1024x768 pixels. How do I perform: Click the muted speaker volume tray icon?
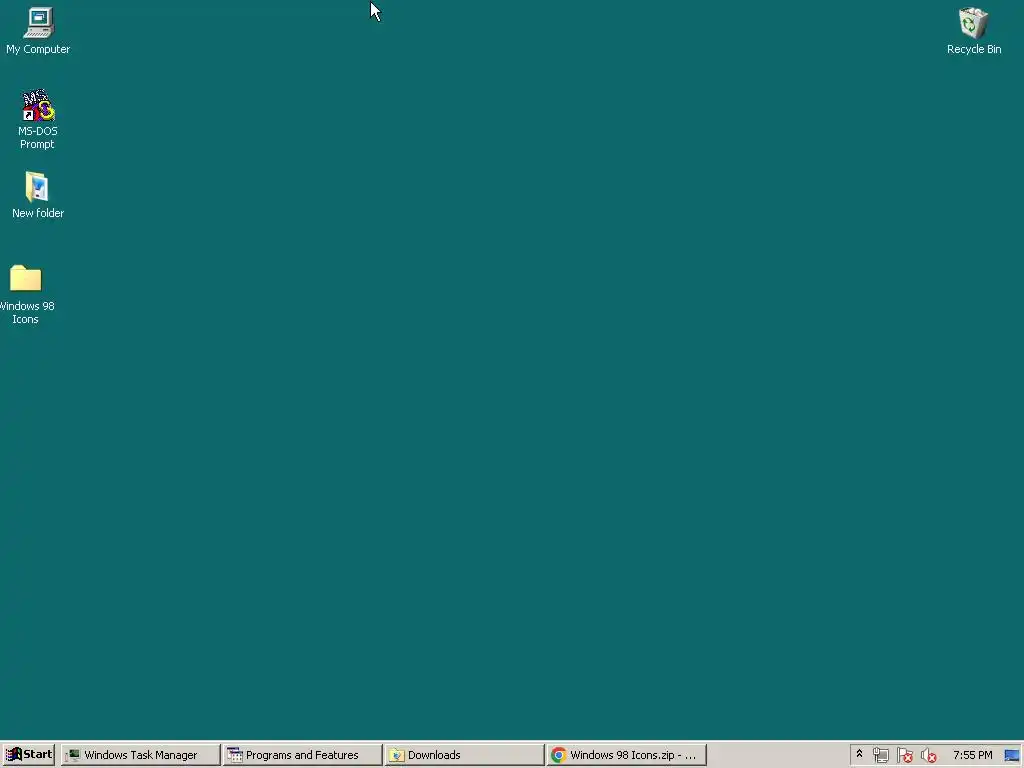(928, 756)
